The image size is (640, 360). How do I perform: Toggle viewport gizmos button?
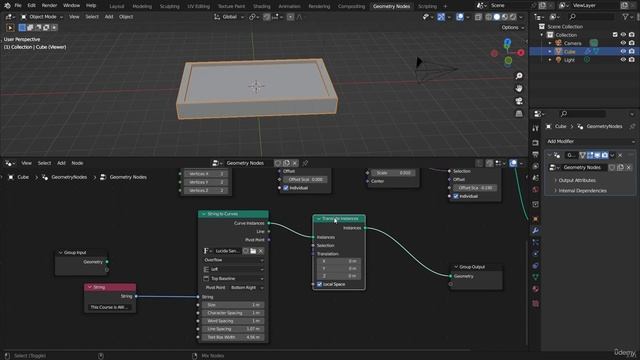pyautogui.click(x=441, y=17)
